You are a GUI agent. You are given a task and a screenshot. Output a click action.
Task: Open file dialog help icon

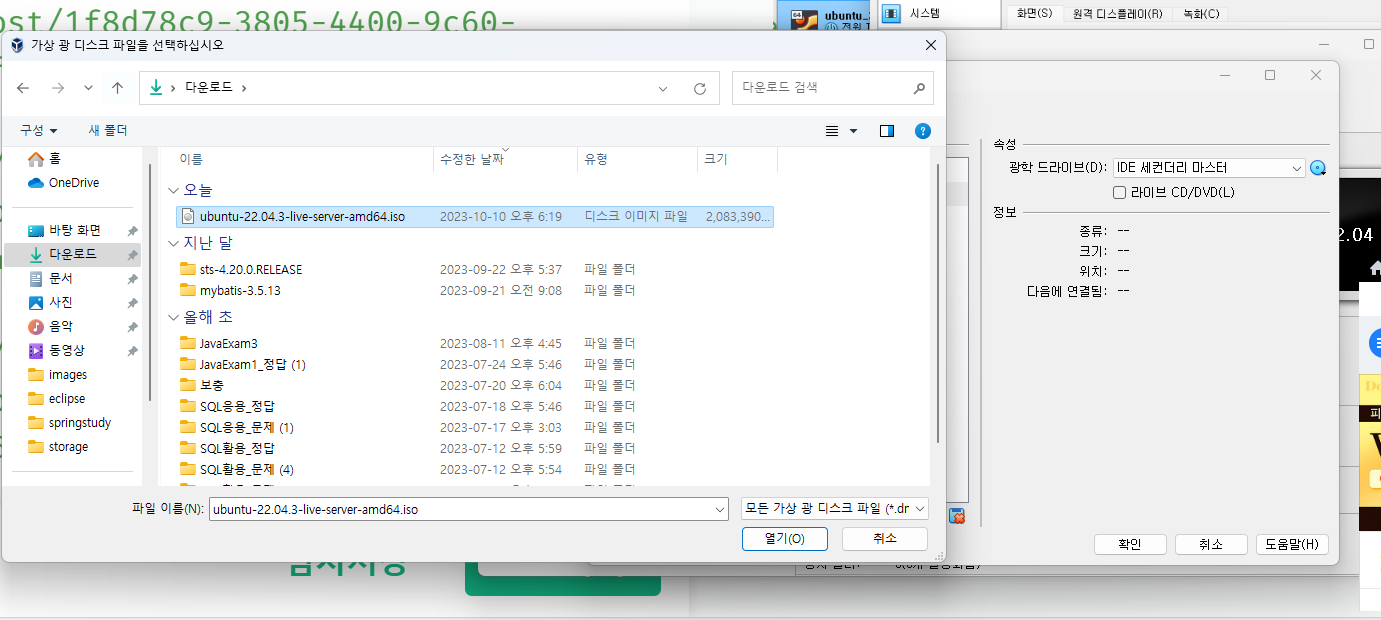point(923,131)
